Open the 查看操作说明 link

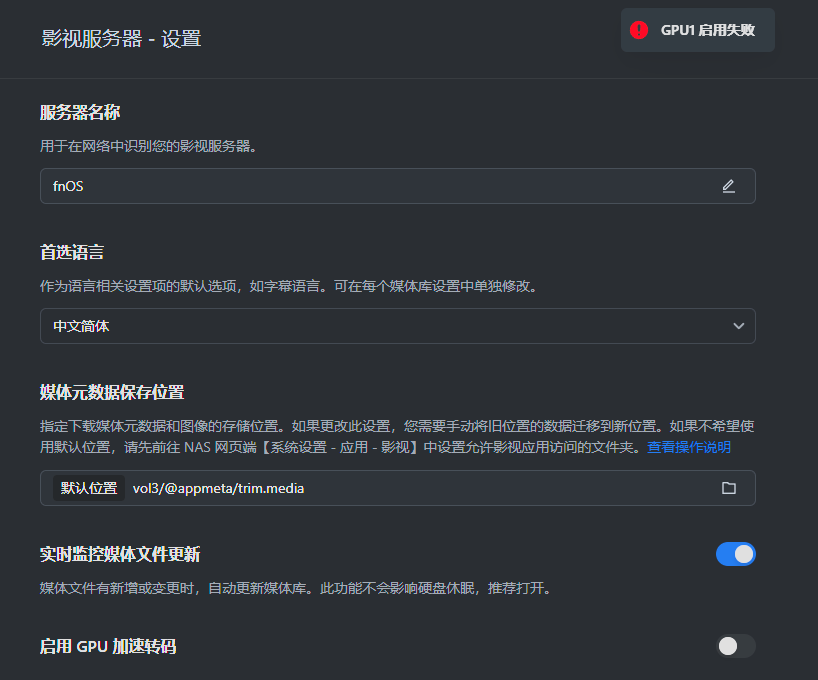click(689, 447)
